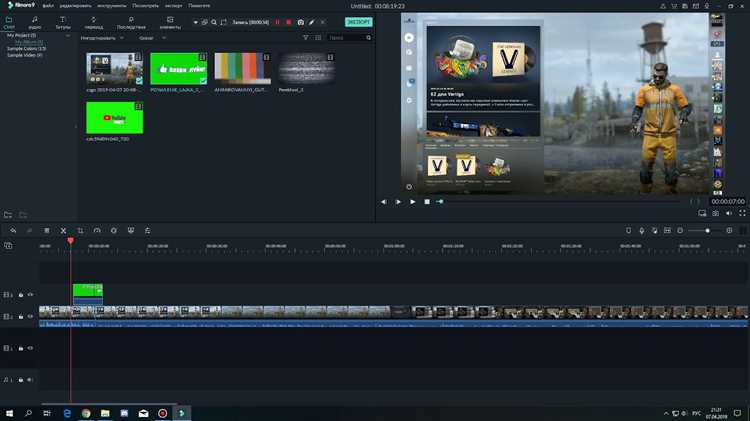Open recorder dropdown arrow left of recorder icons
750x421 pixels.
pos(195,22)
